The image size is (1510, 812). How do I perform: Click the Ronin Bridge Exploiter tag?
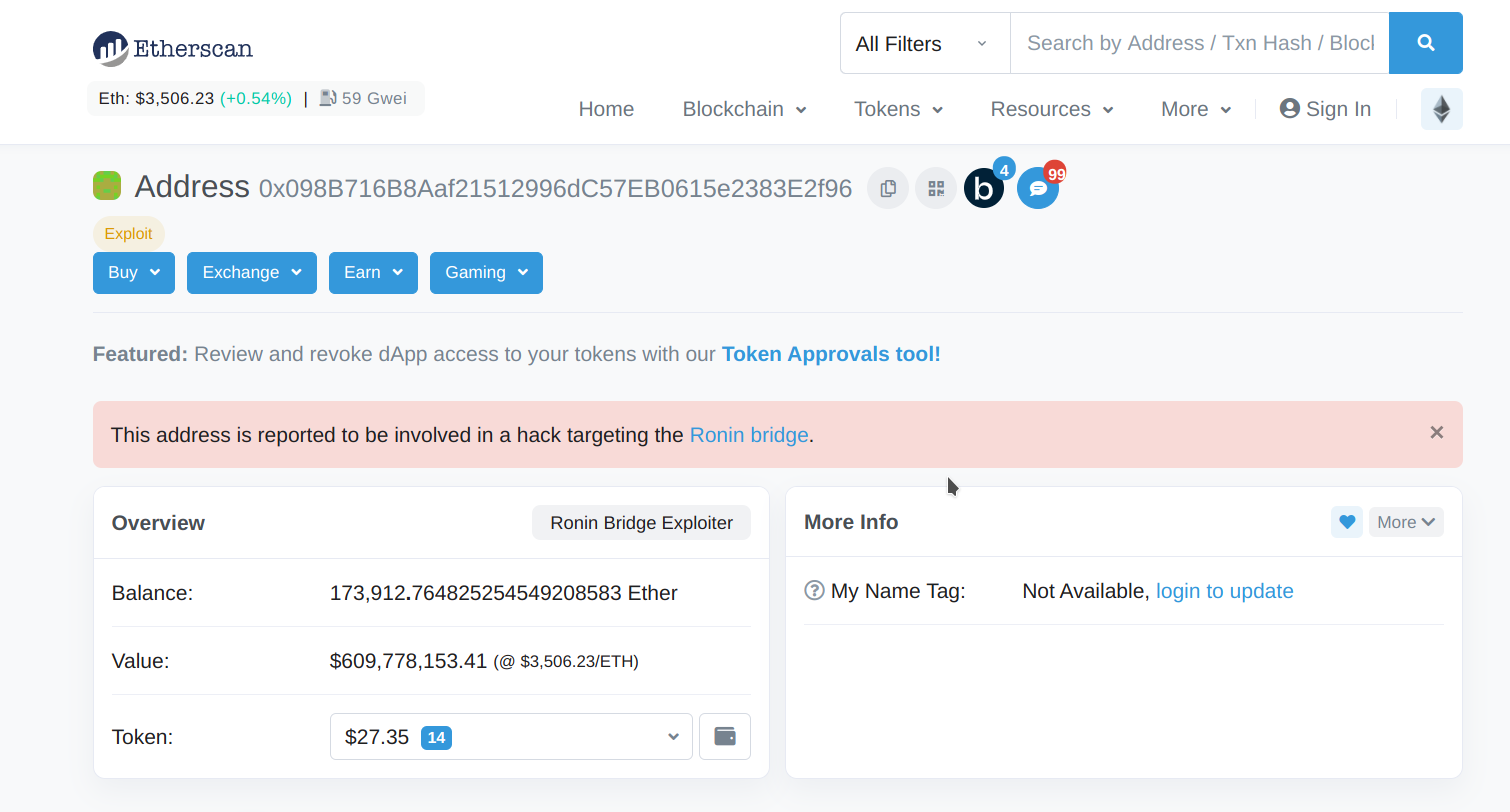click(x=641, y=523)
